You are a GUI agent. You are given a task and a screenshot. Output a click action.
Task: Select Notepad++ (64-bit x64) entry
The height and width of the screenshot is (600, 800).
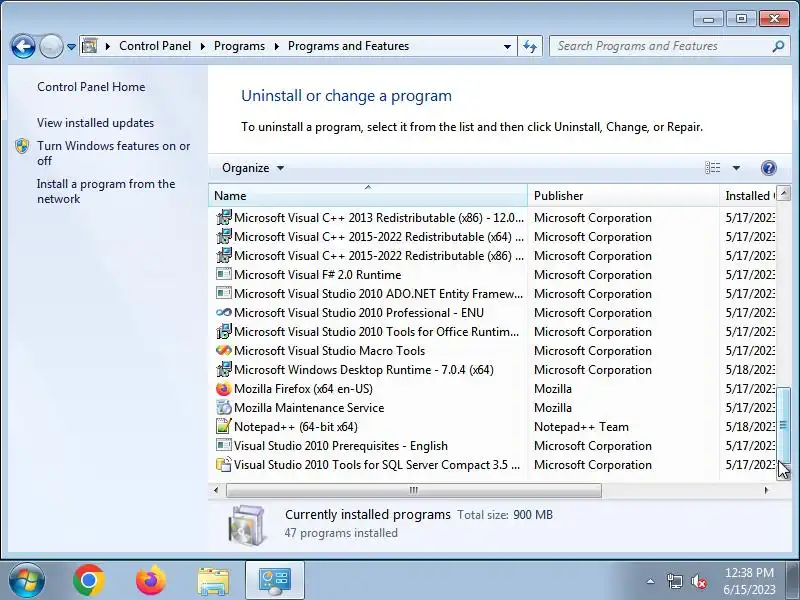295,427
